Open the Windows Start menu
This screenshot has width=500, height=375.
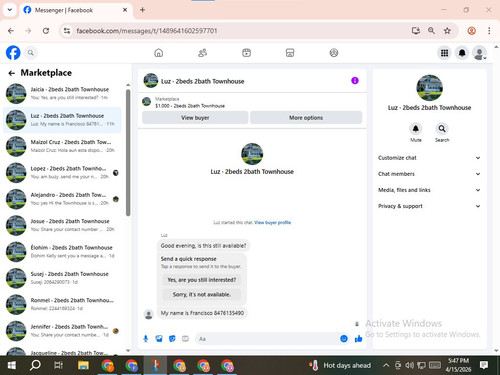pyautogui.click(x=12, y=365)
